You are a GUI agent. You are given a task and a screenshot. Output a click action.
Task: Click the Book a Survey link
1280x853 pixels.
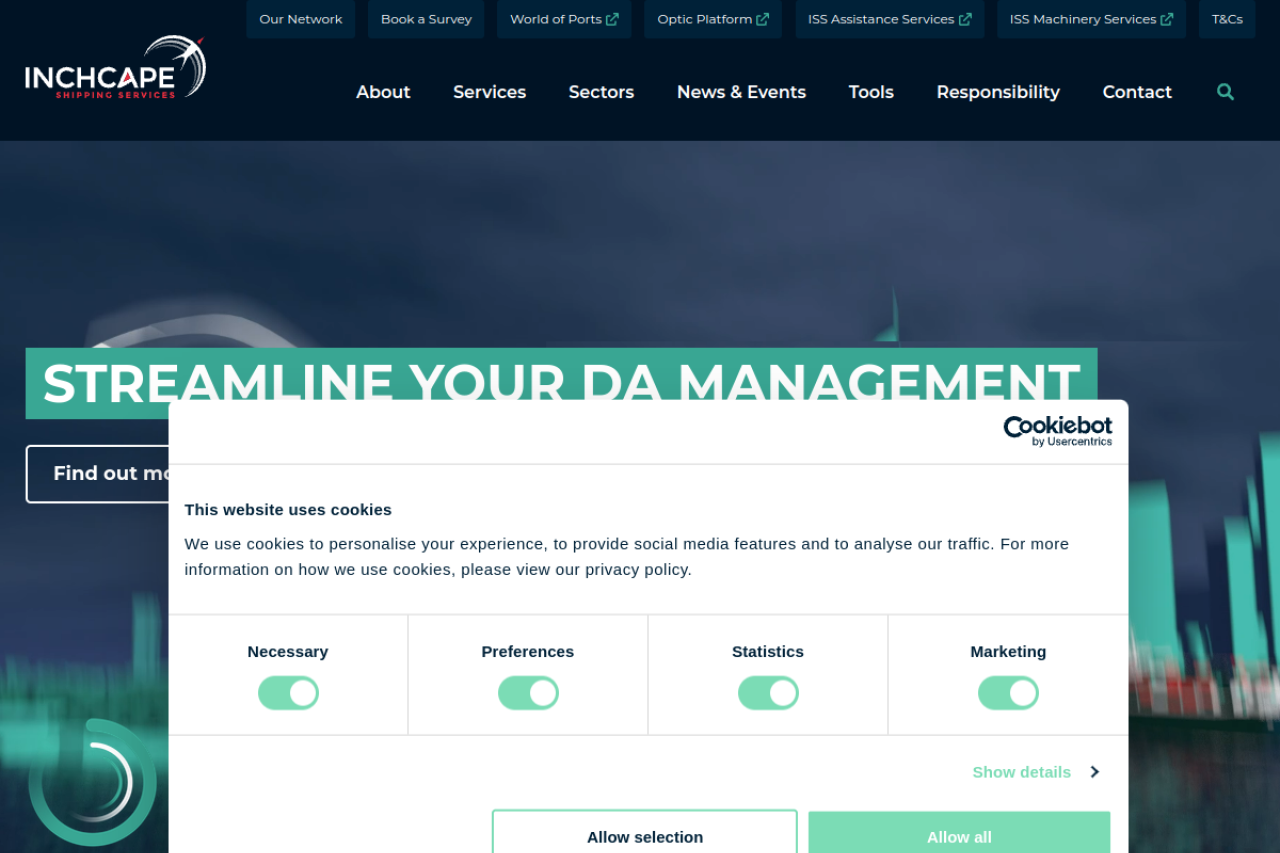click(426, 19)
